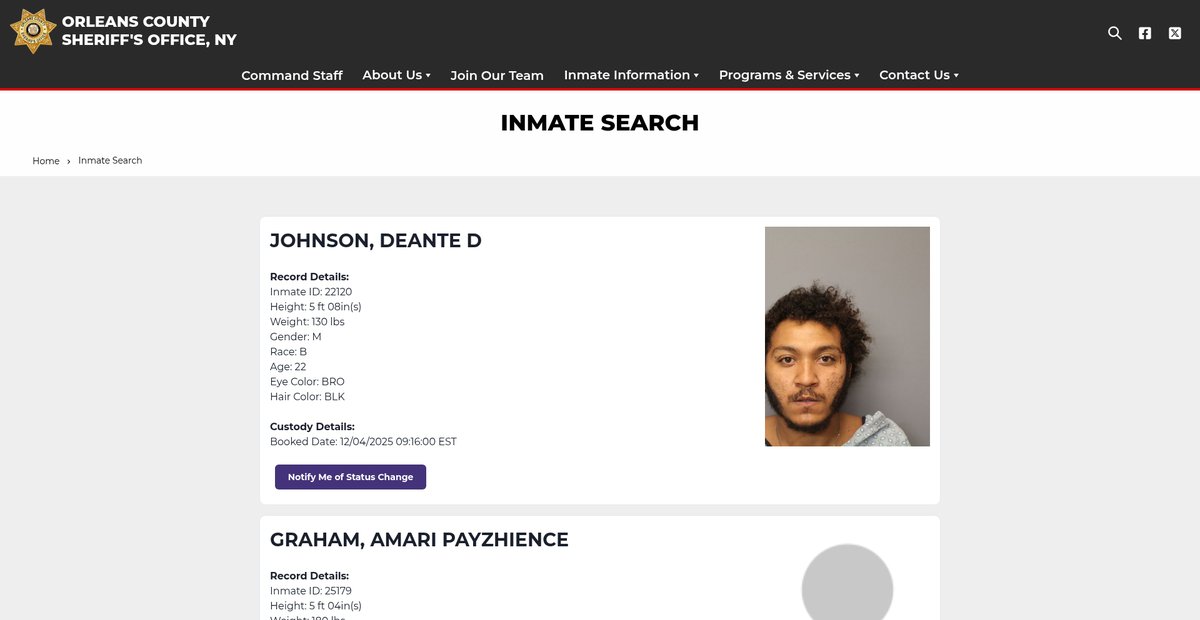This screenshot has height=620, width=1200.
Task: Open the first inmate record photo
Action: 847,336
